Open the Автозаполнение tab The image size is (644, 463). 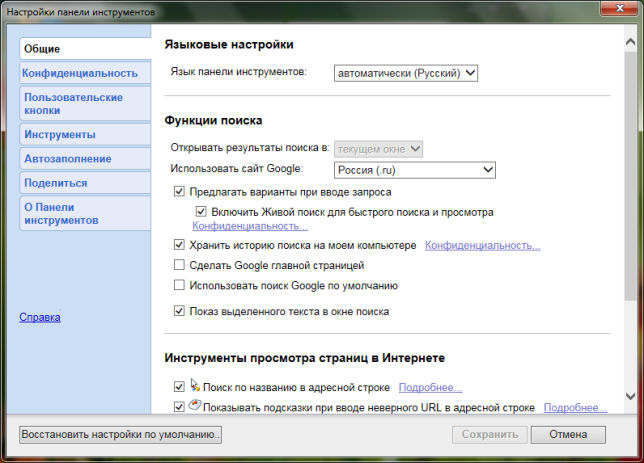[67, 159]
